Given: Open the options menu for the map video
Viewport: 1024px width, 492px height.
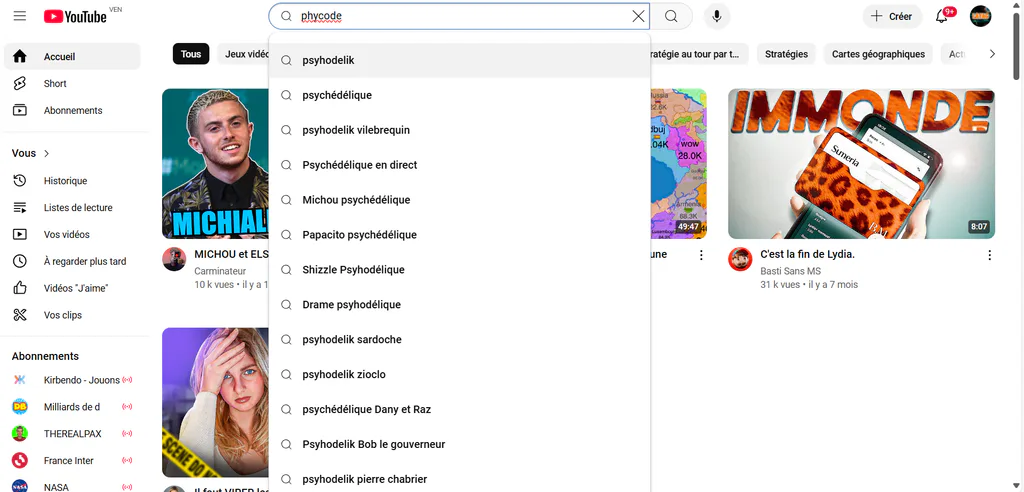Looking at the screenshot, I should coord(701,255).
